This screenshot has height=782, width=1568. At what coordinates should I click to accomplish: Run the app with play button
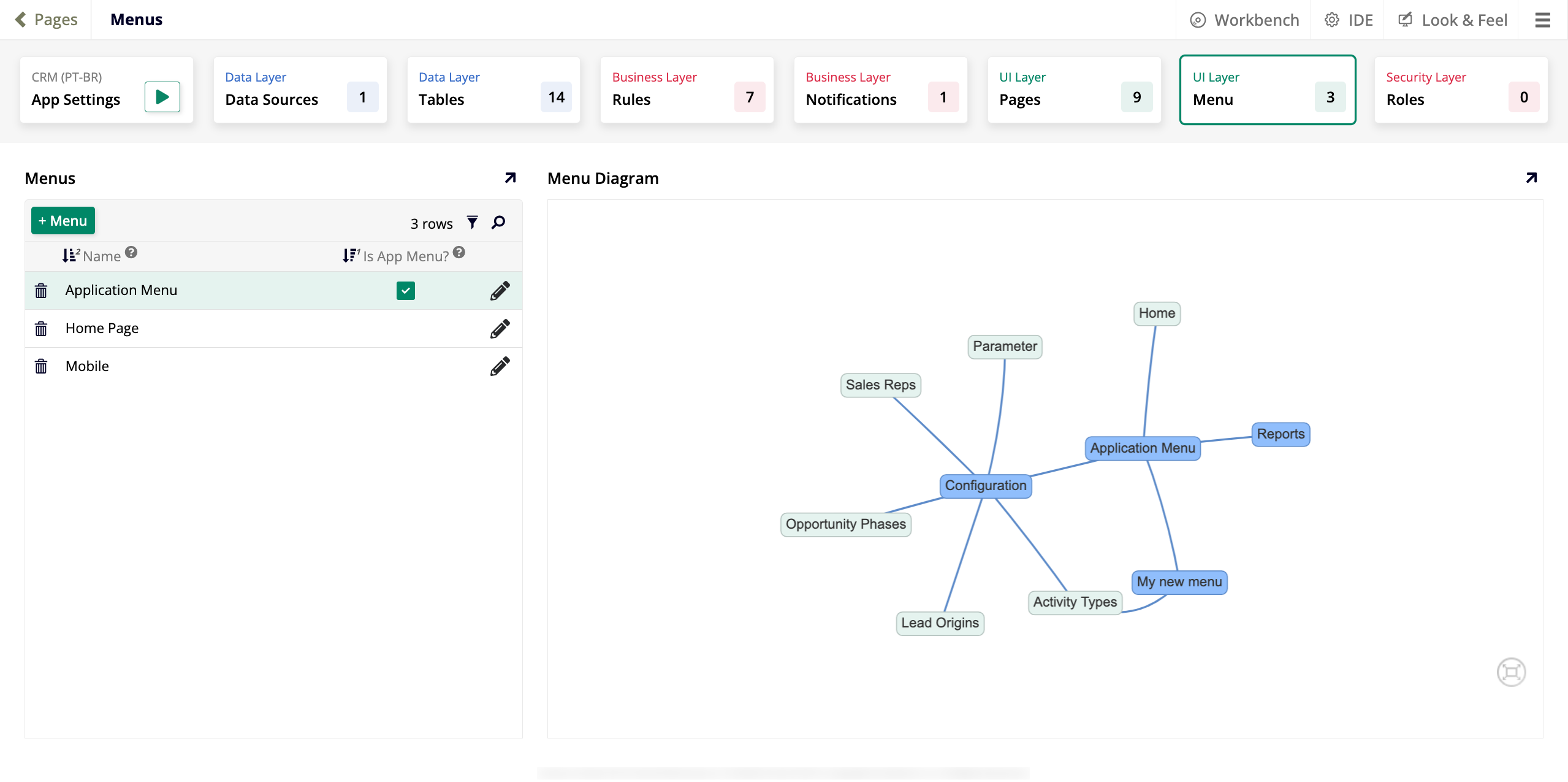click(x=162, y=97)
